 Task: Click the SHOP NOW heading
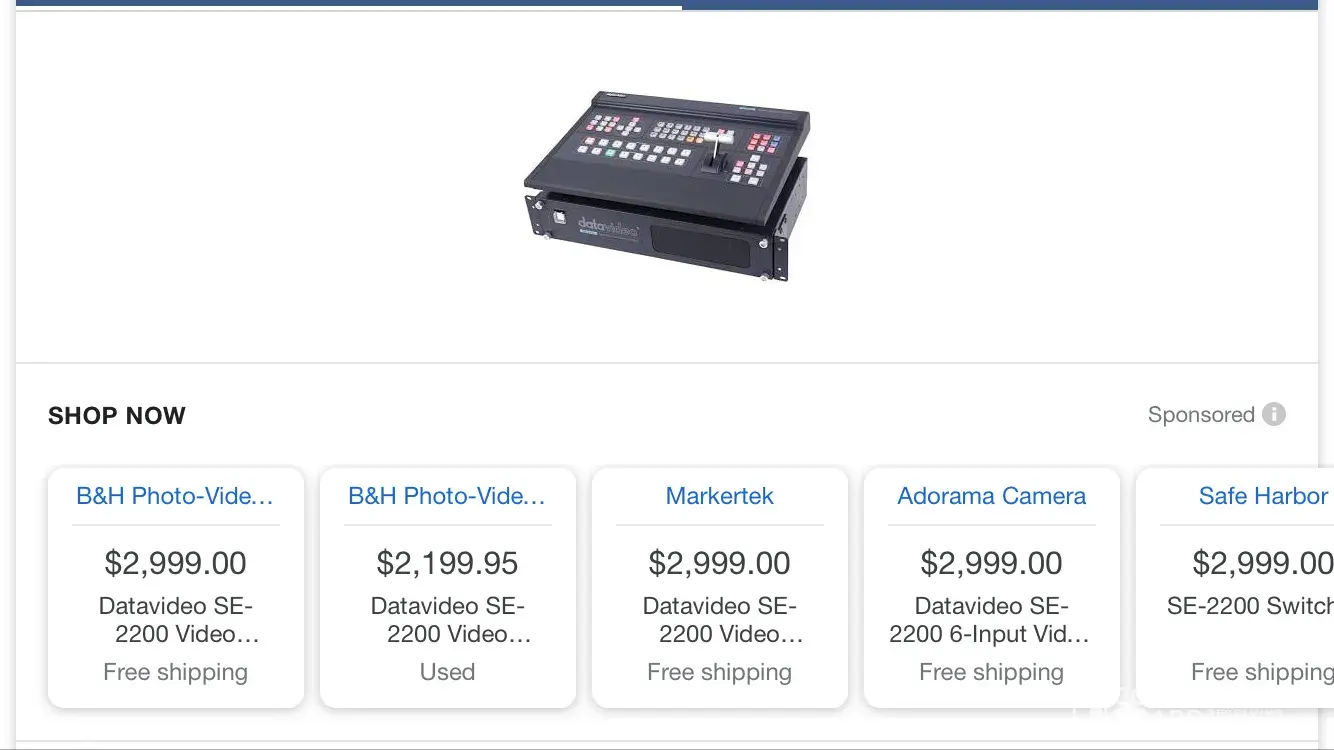pyautogui.click(x=117, y=416)
